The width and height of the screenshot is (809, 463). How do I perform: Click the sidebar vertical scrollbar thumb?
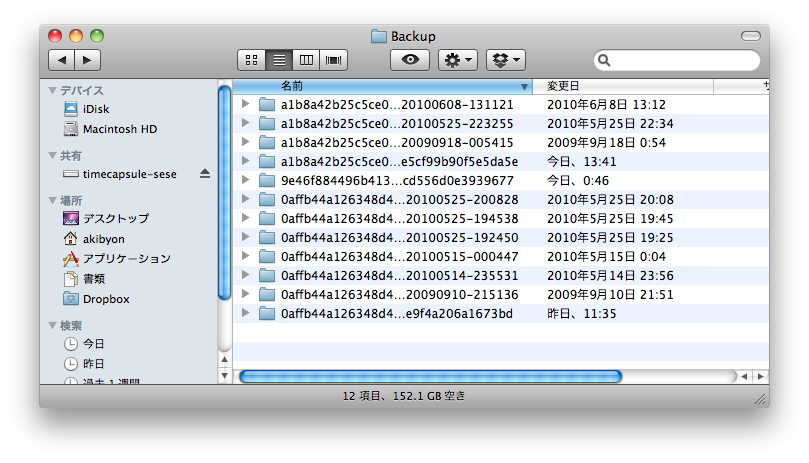click(x=224, y=193)
